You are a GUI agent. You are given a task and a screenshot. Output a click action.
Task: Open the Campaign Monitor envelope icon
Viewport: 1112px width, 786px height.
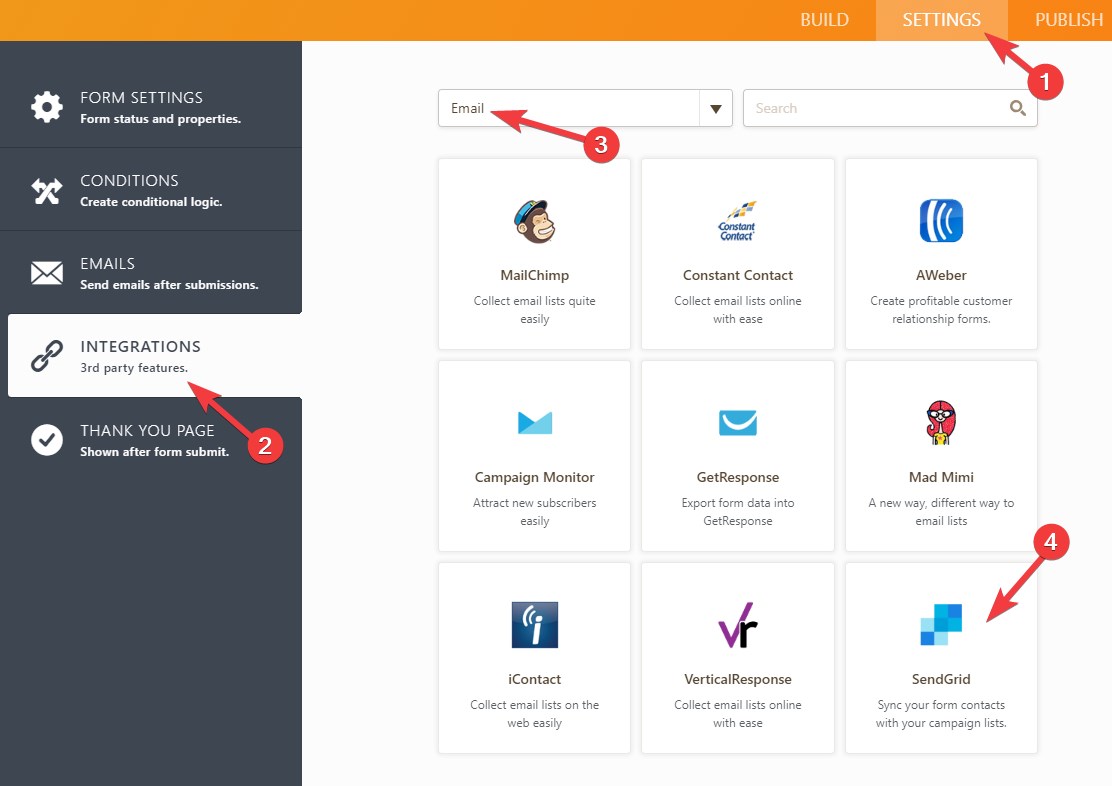point(534,423)
